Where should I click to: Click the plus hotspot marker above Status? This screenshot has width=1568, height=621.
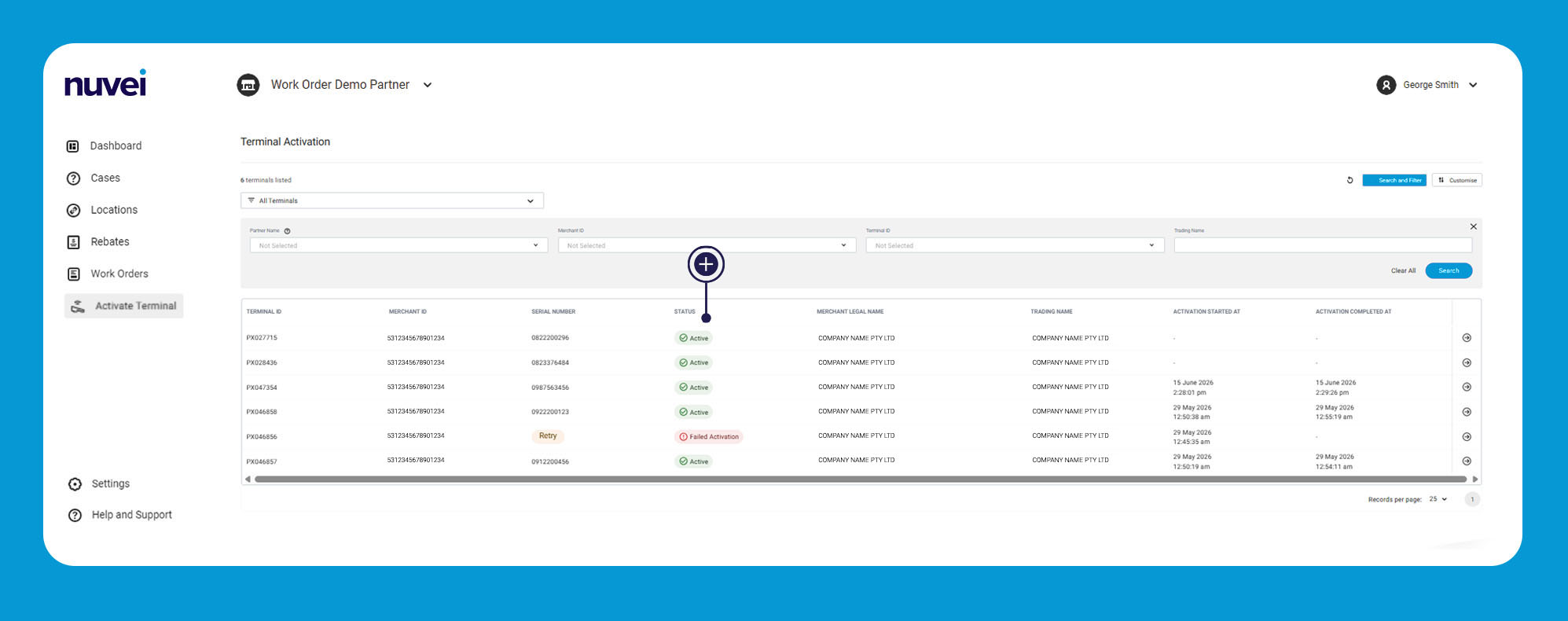click(x=706, y=264)
